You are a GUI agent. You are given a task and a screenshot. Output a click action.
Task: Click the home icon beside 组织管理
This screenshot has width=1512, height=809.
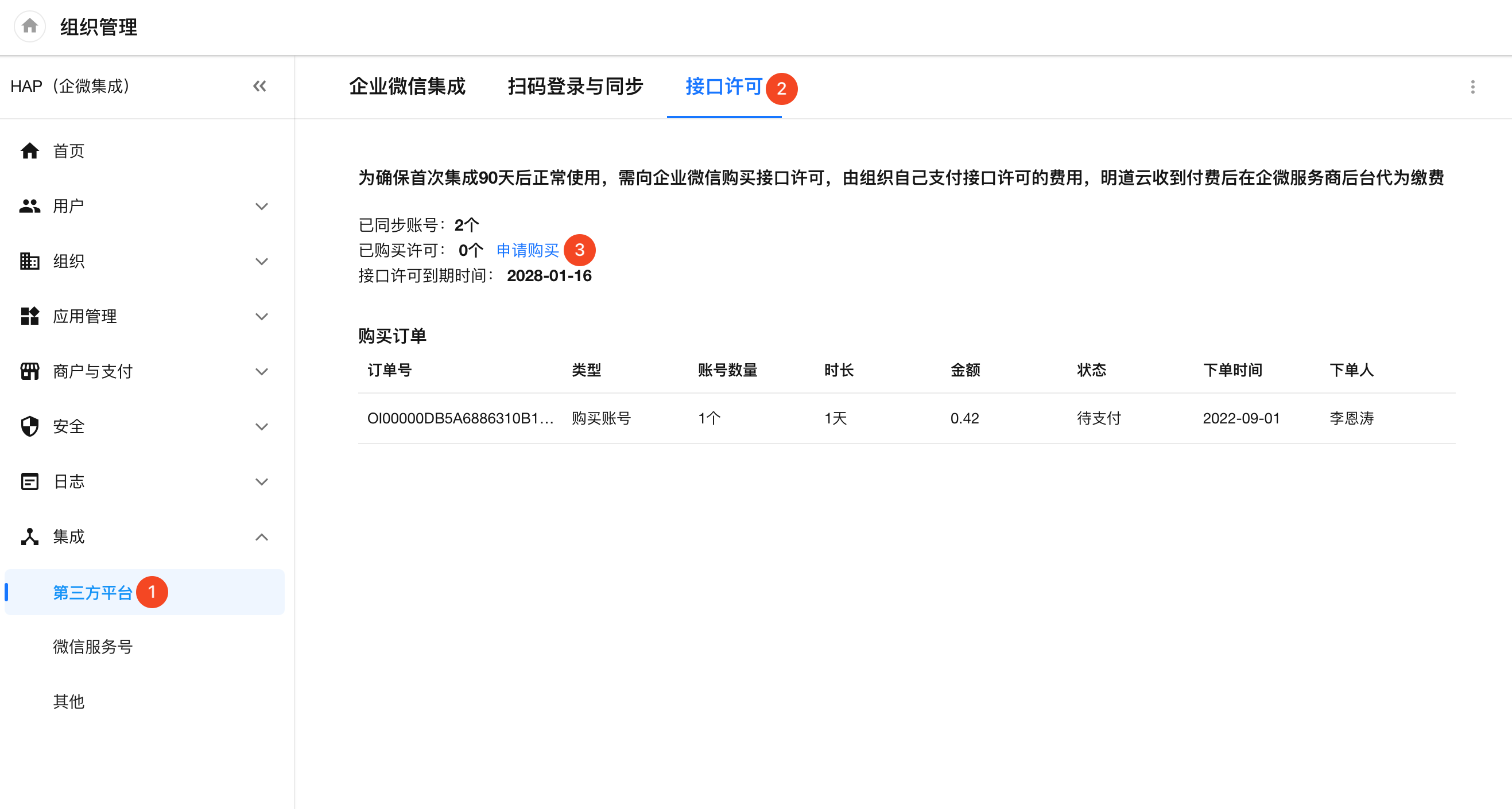tap(29, 26)
